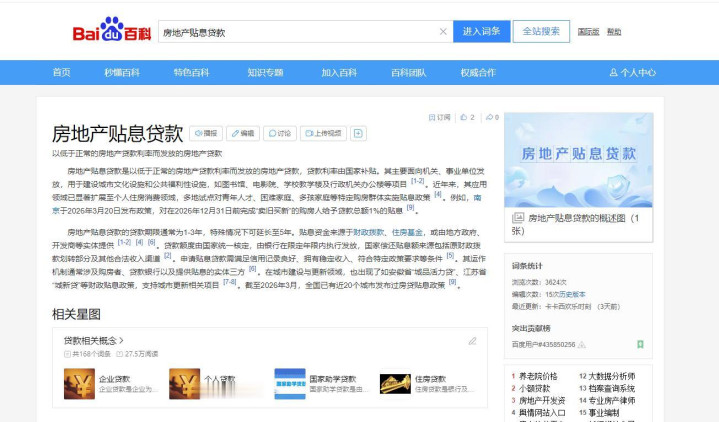
Task: Click the 全站搜索 button
Action: [541, 32]
